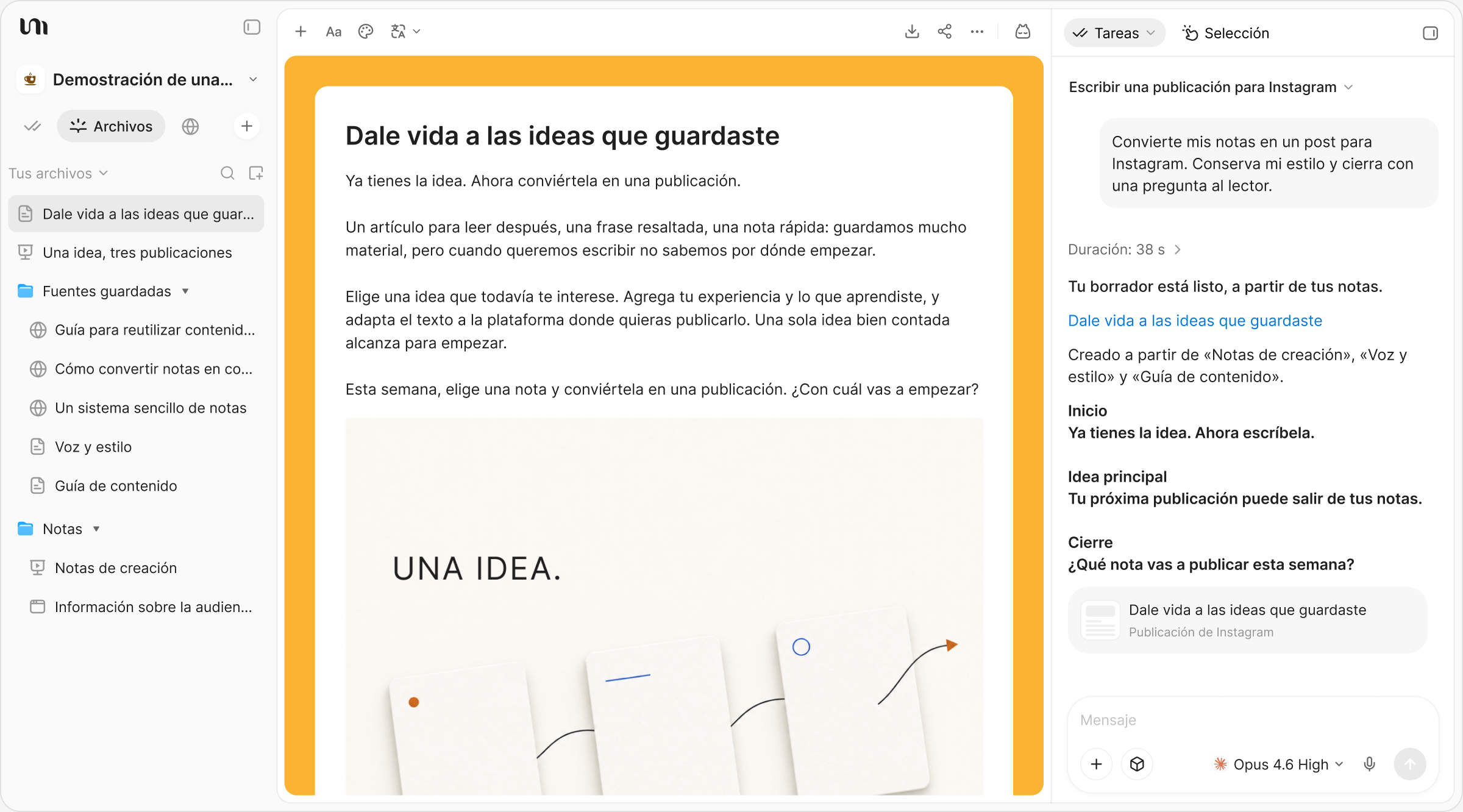Open file Dale vida a las ideas que guar...
The width and height of the screenshot is (1463, 812).
(136, 214)
